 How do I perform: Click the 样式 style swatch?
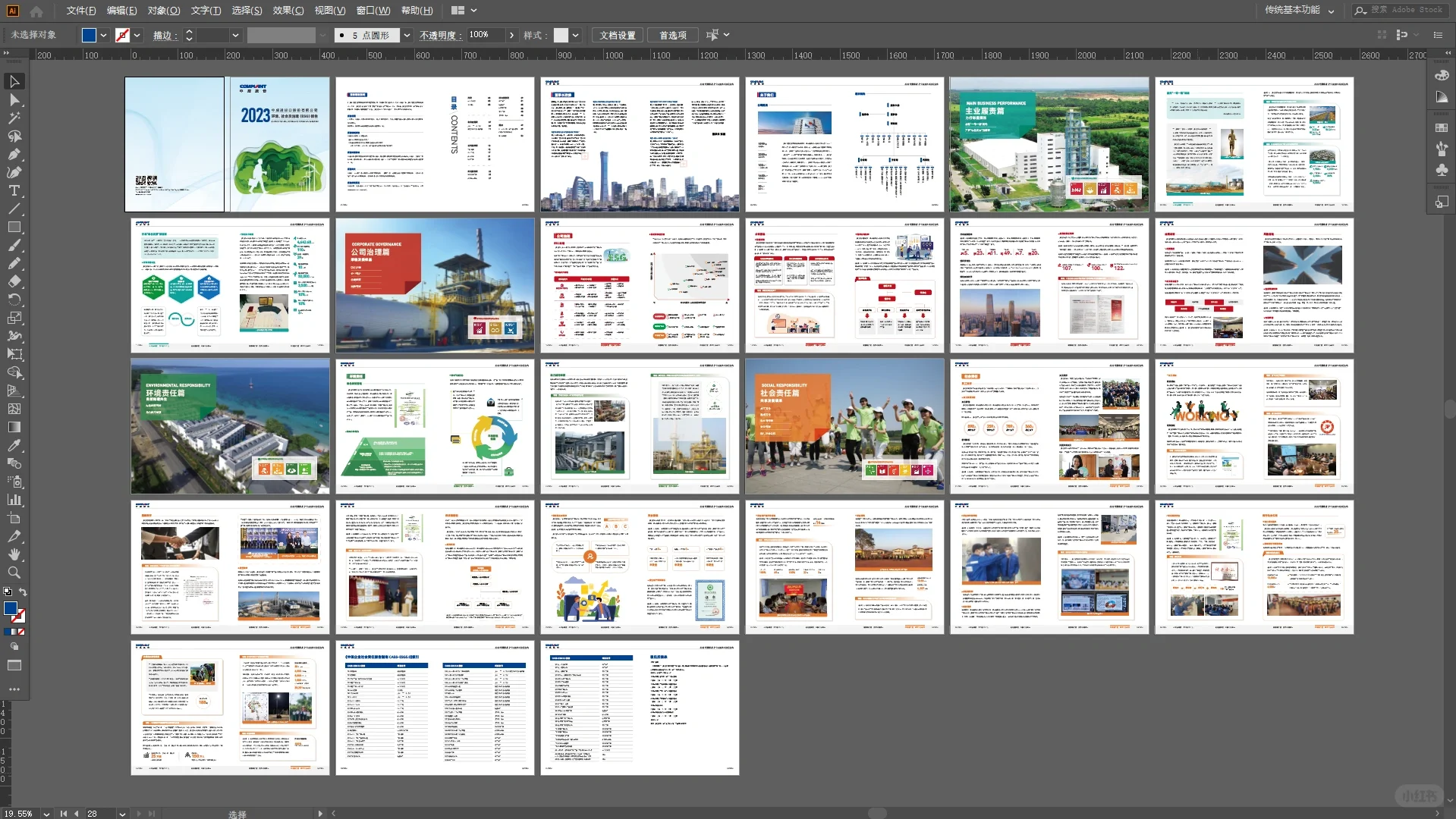click(561, 35)
